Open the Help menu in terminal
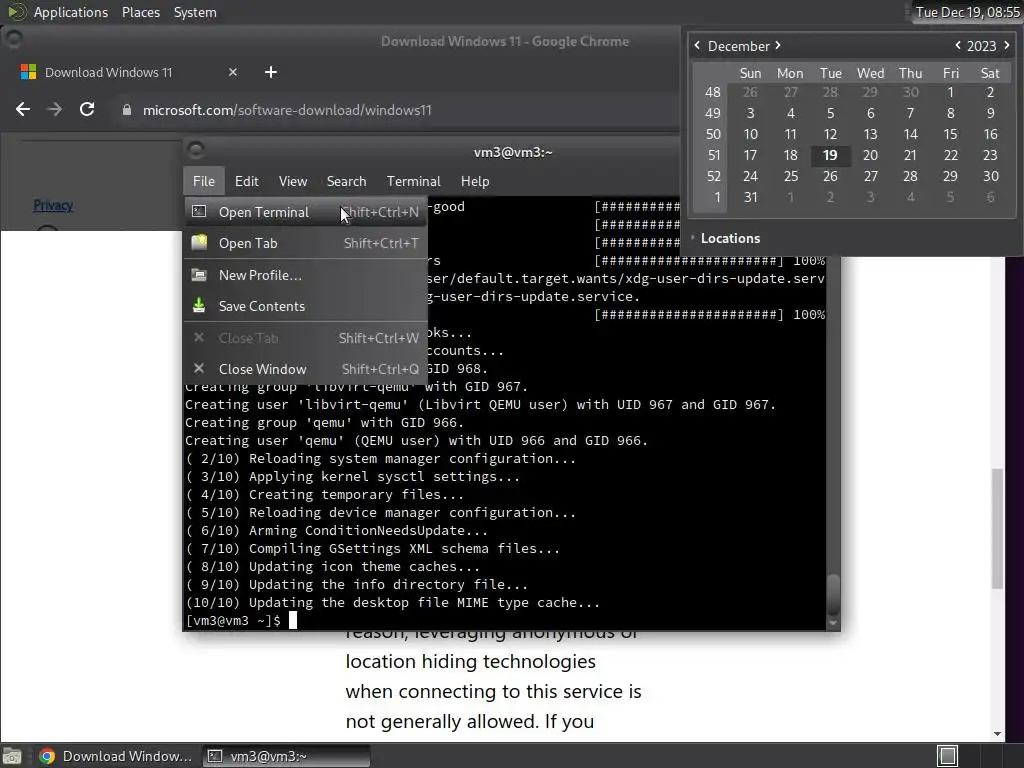1024x768 pixels. tap(475, 181)
